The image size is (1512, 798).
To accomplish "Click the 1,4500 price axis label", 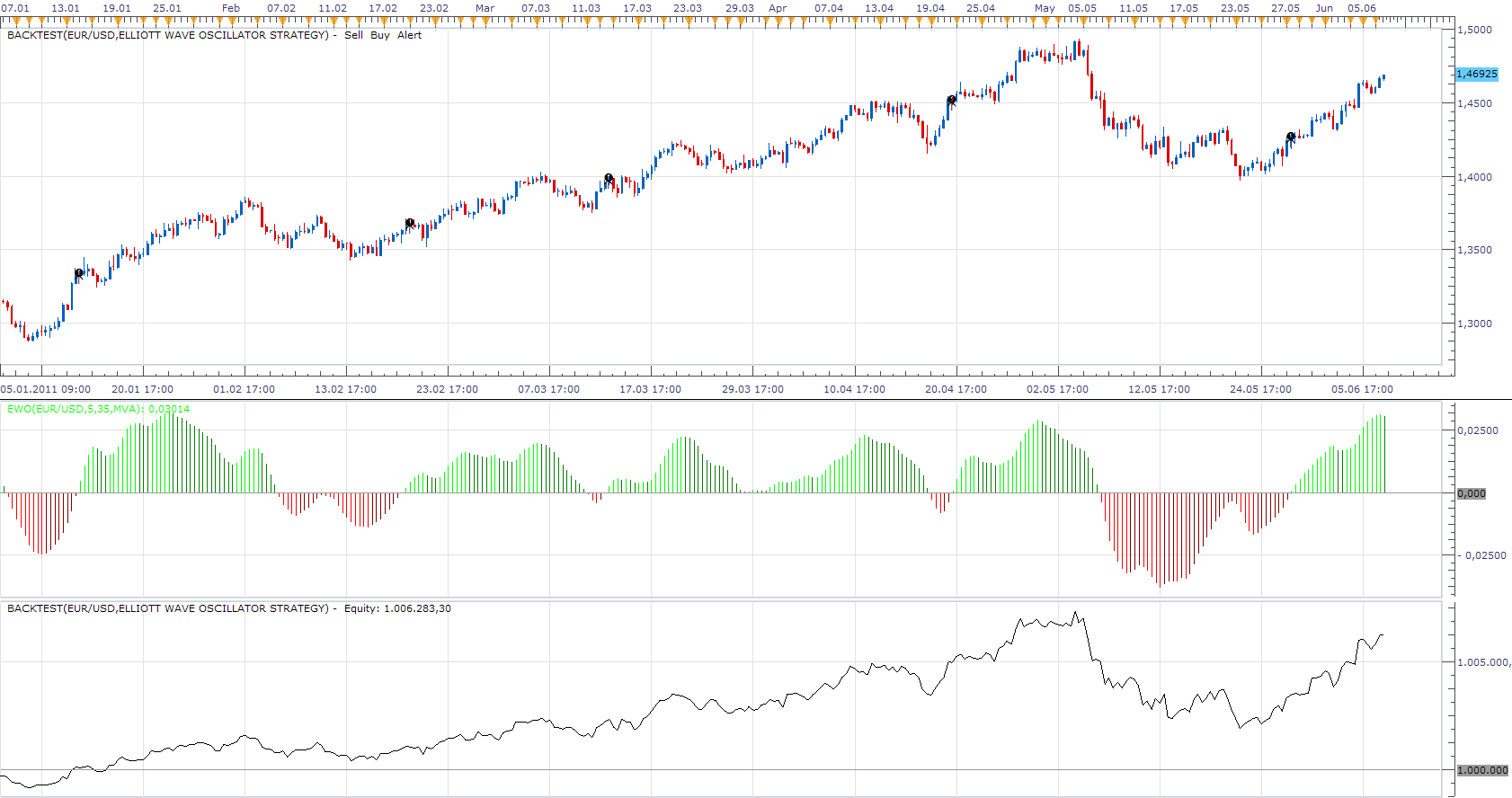I will point(1474,103).
